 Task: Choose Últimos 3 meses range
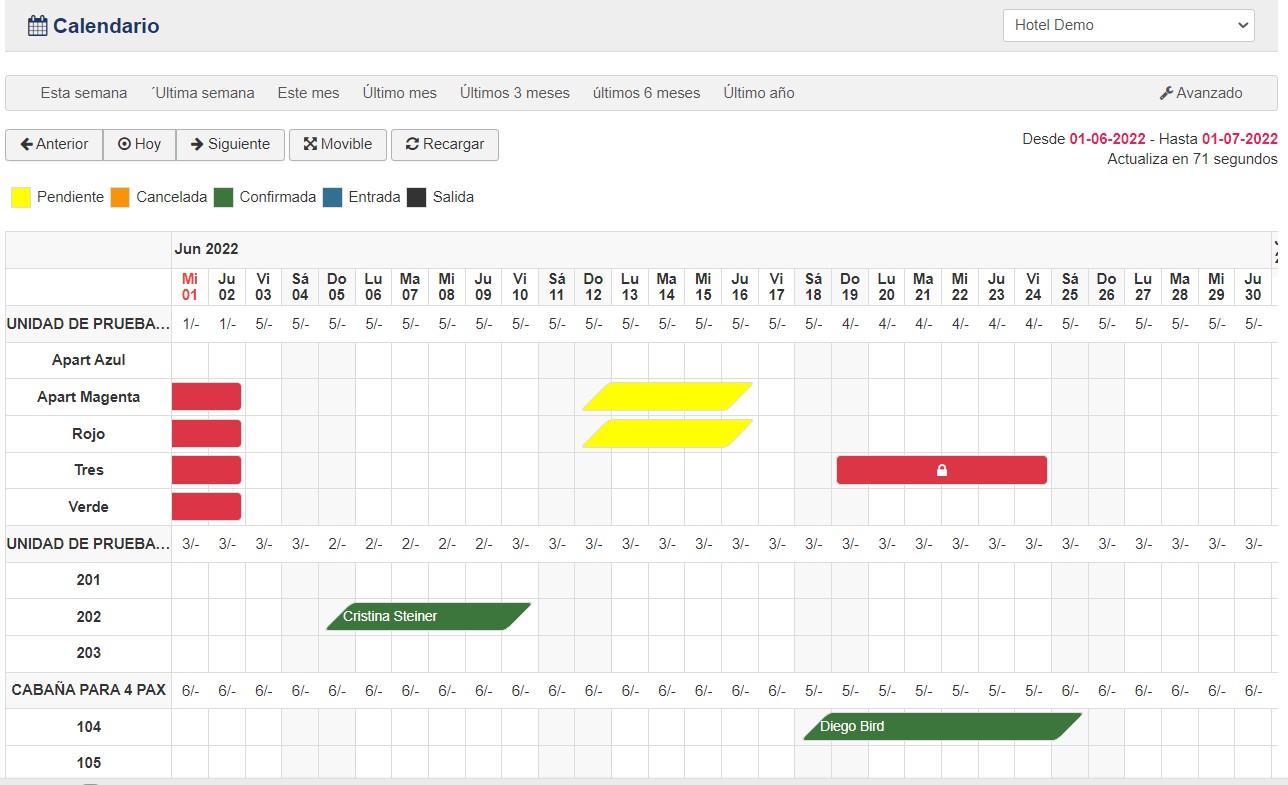pyautogui.click(x=514, y=93)
